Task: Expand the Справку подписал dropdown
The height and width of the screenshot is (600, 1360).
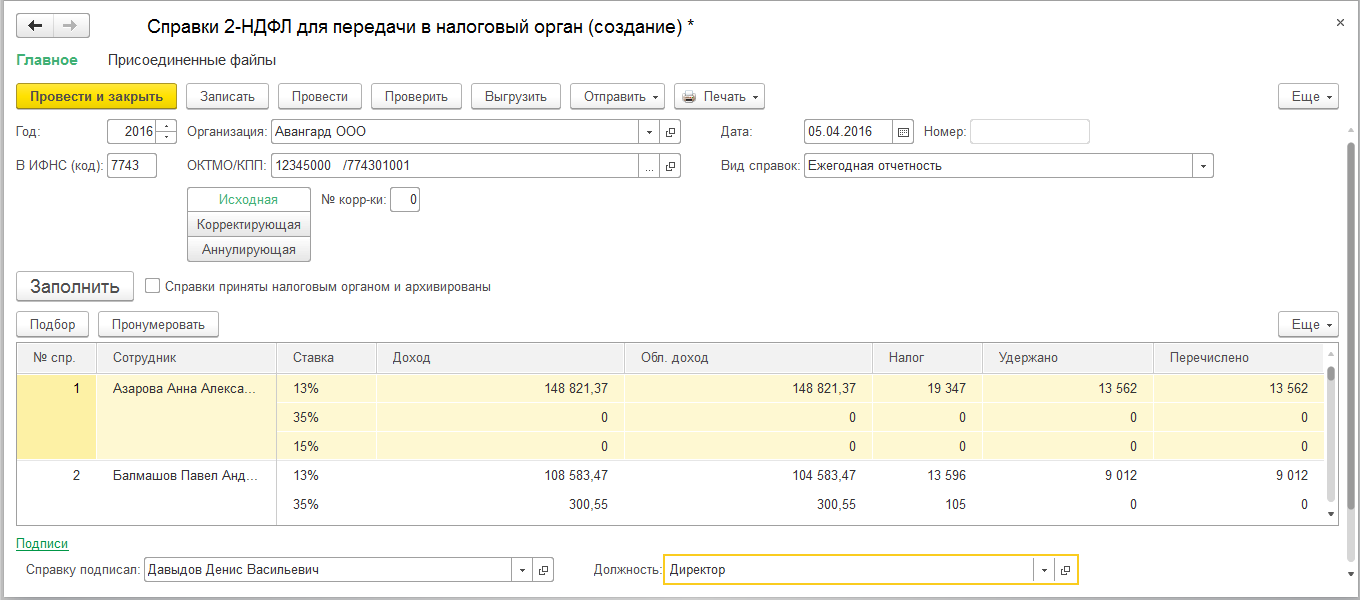Action: pyautogui.click(x=522, y=570)
